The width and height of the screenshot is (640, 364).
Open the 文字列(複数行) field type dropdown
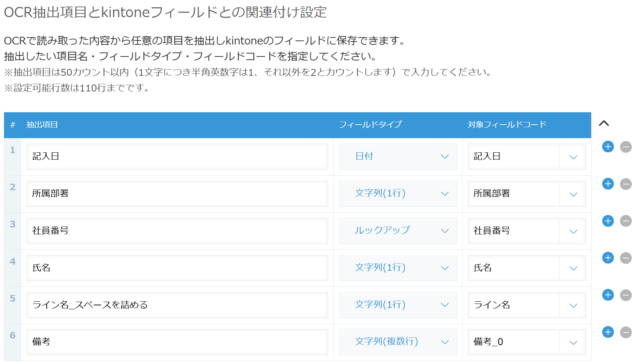click(x=398, y=342)
